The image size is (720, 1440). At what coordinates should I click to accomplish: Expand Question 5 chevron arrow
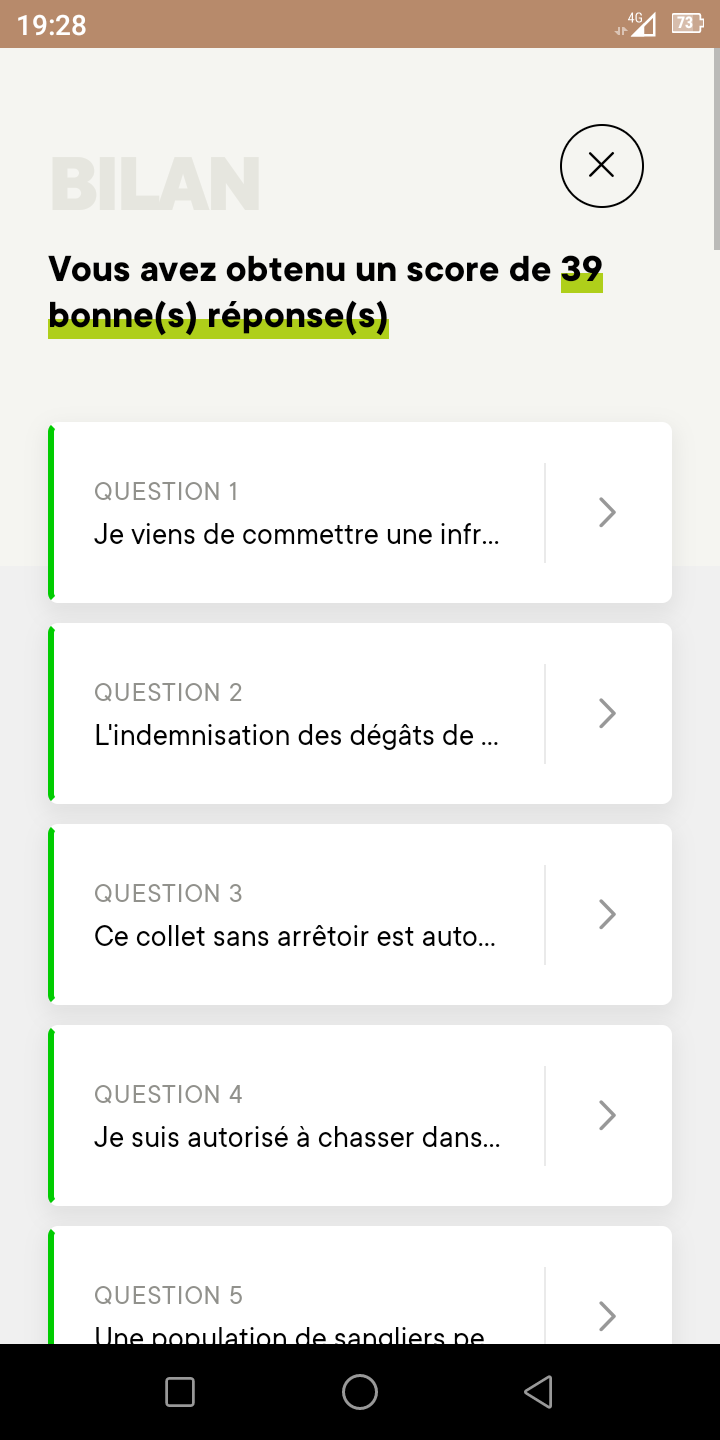606,1316
